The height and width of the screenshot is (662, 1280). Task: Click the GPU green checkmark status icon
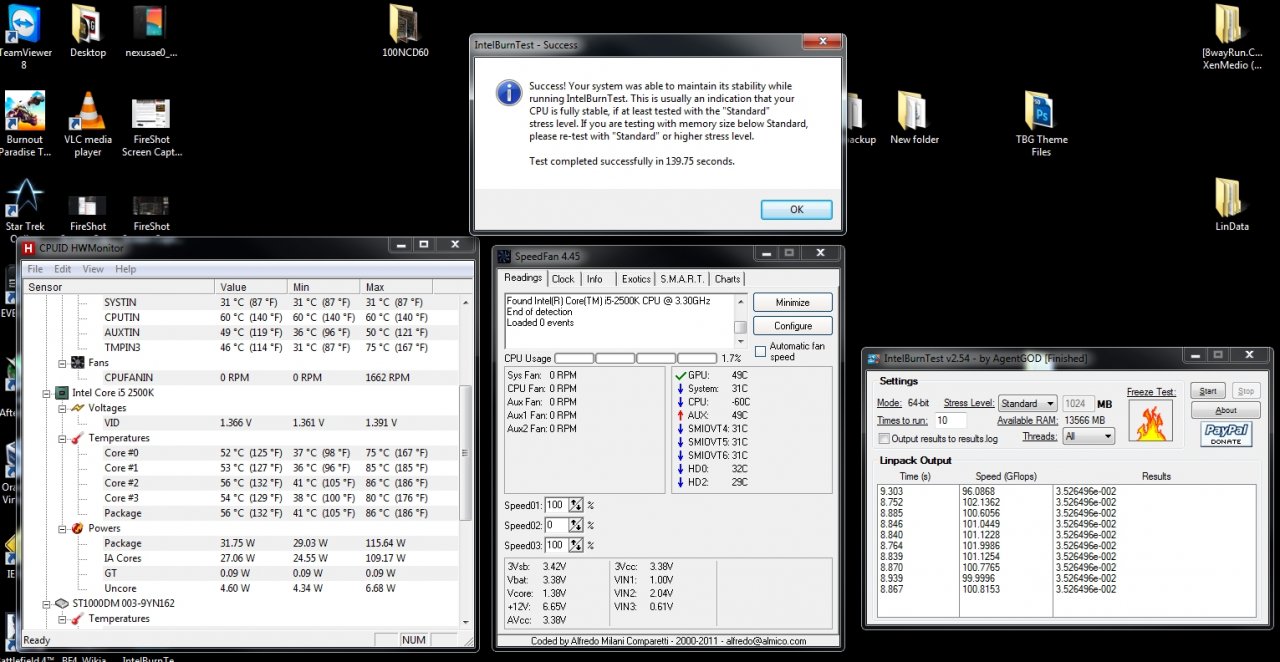point(680,376)
